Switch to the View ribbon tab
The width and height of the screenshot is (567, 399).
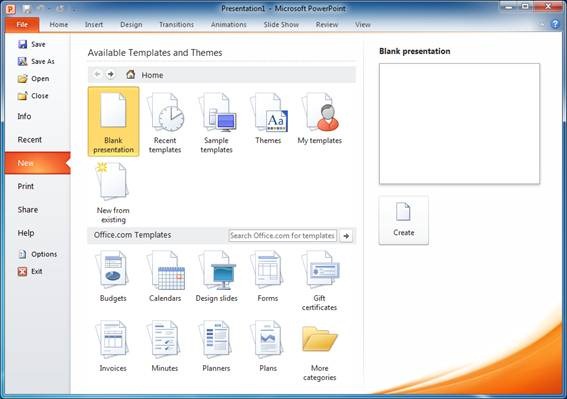pos(362,25)
